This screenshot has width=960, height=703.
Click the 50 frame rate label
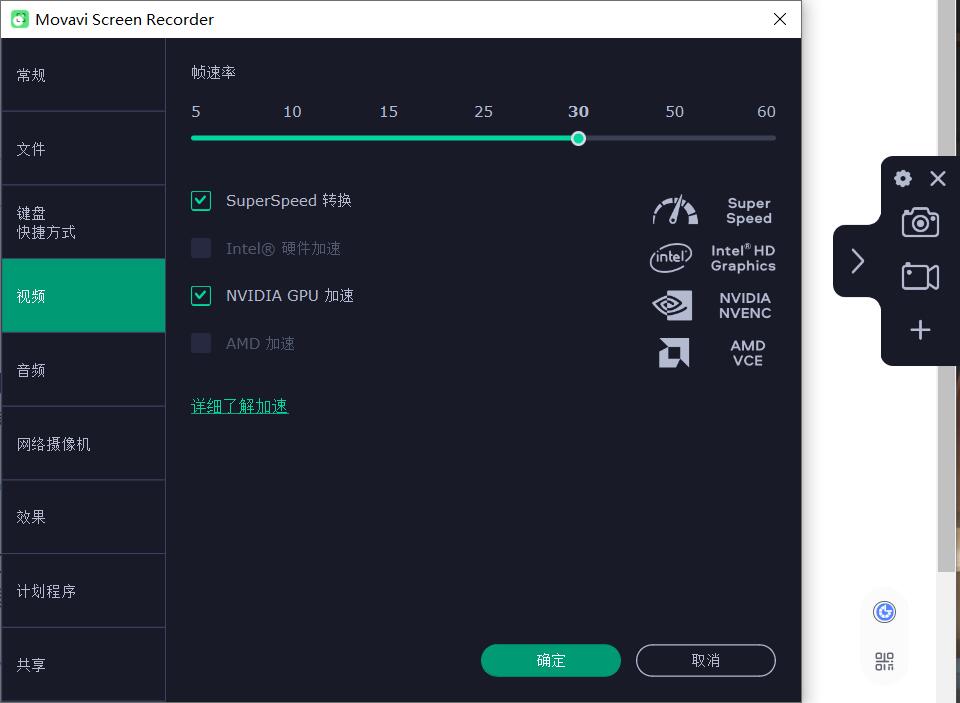click(674, 111)
